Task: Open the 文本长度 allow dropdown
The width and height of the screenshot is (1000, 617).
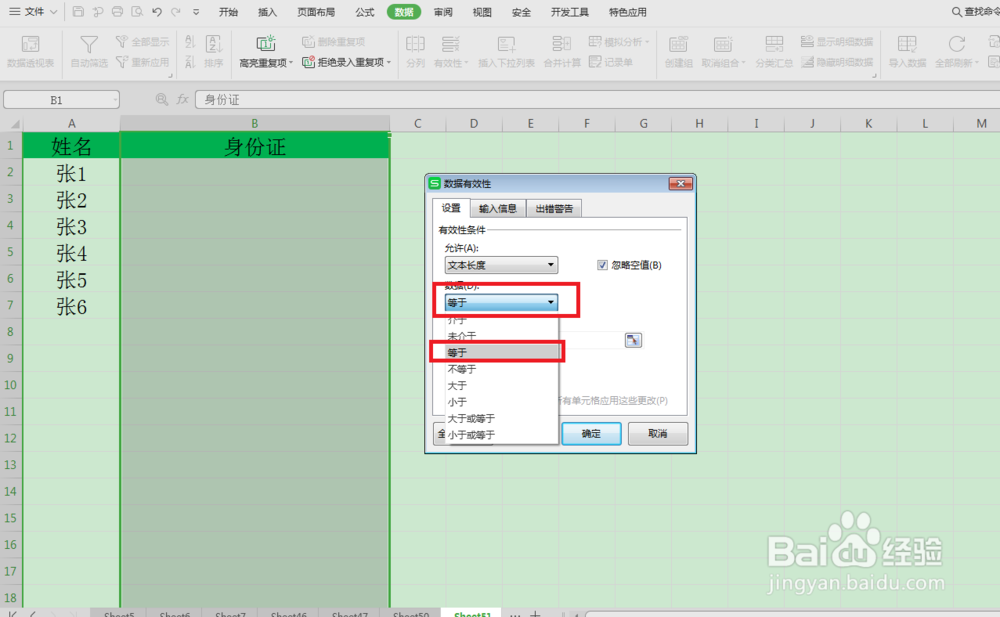Action: coord(551,264)
